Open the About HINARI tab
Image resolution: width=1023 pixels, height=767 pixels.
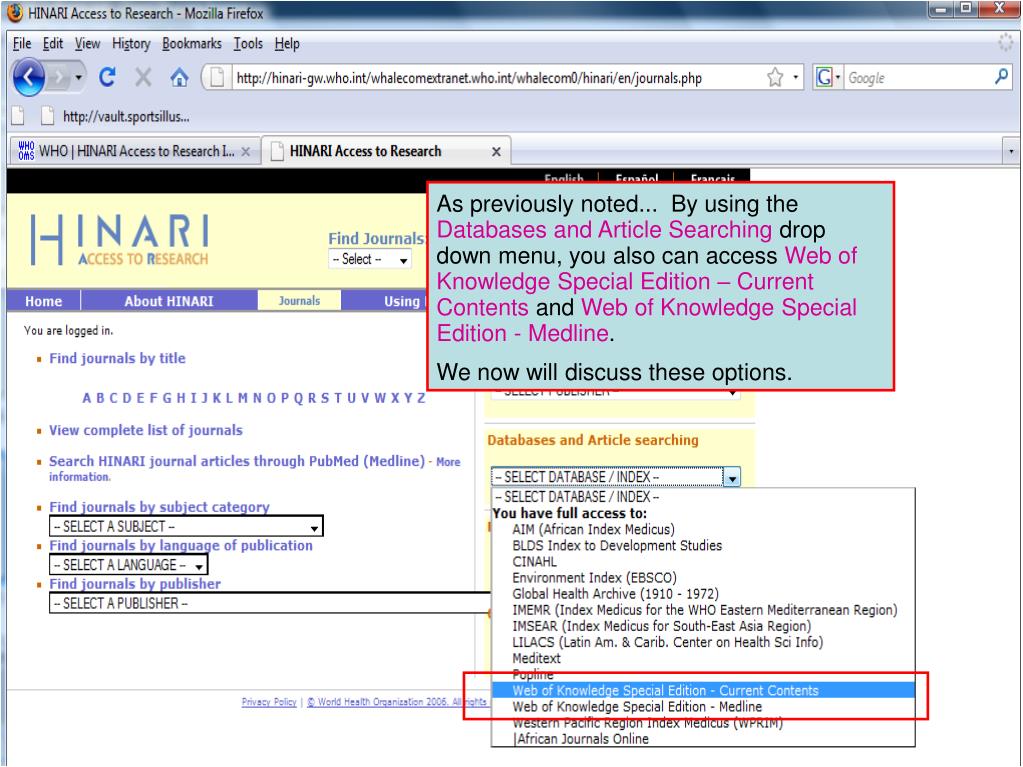tap(169, 301)
